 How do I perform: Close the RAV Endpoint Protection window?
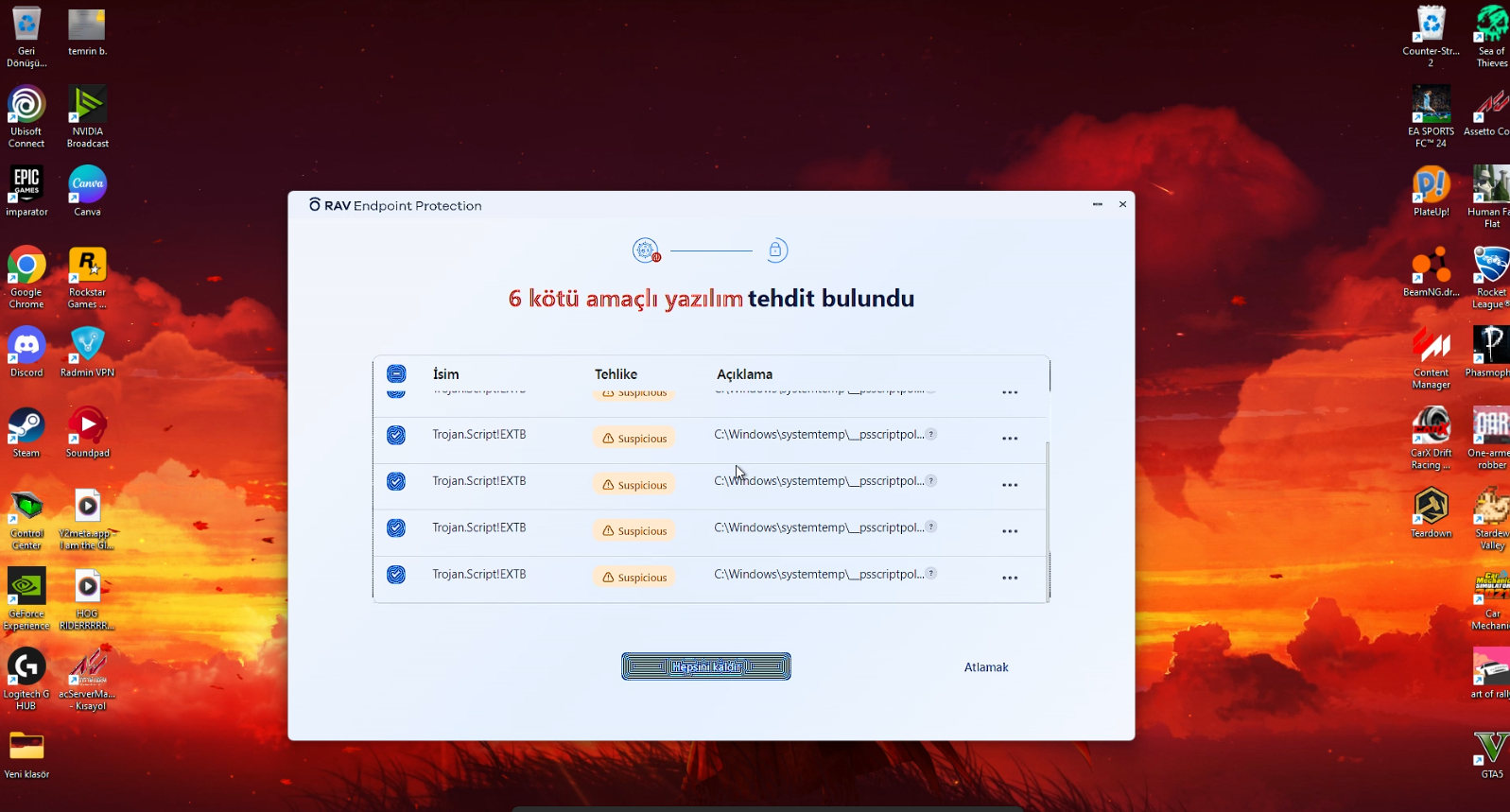click(1122, 204)
